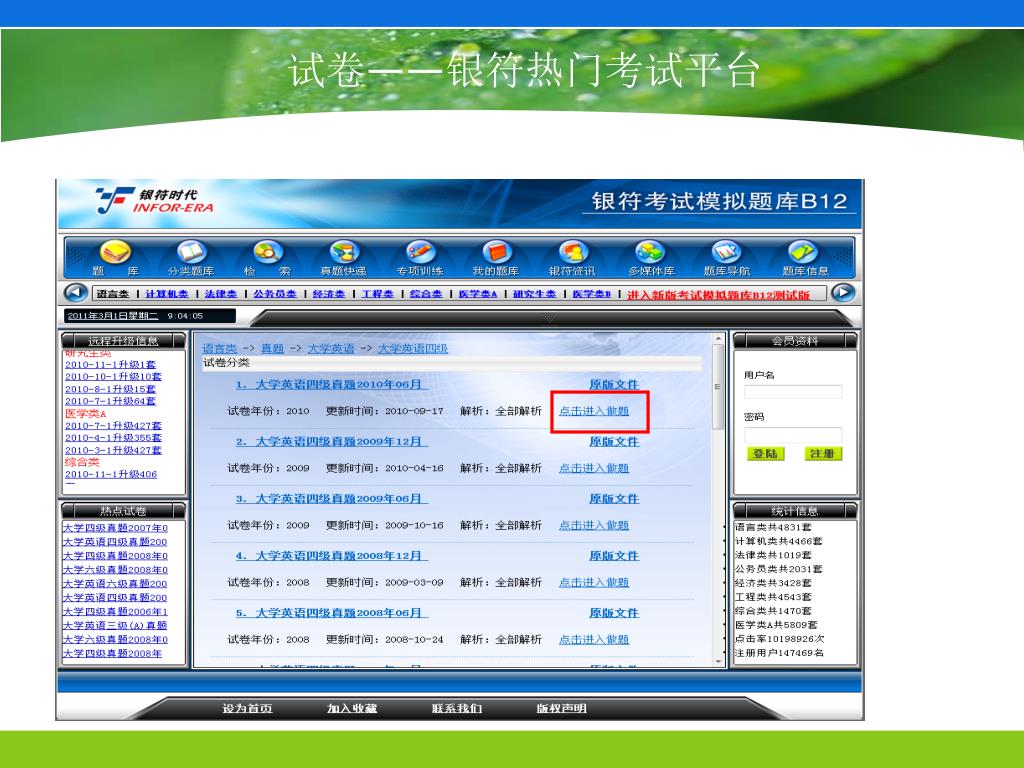This screenshot has height=768, width=1024.
Task: Open hot paper 大学四级真题2006年1
Action: pyautogui.click(x=115, y=611)
